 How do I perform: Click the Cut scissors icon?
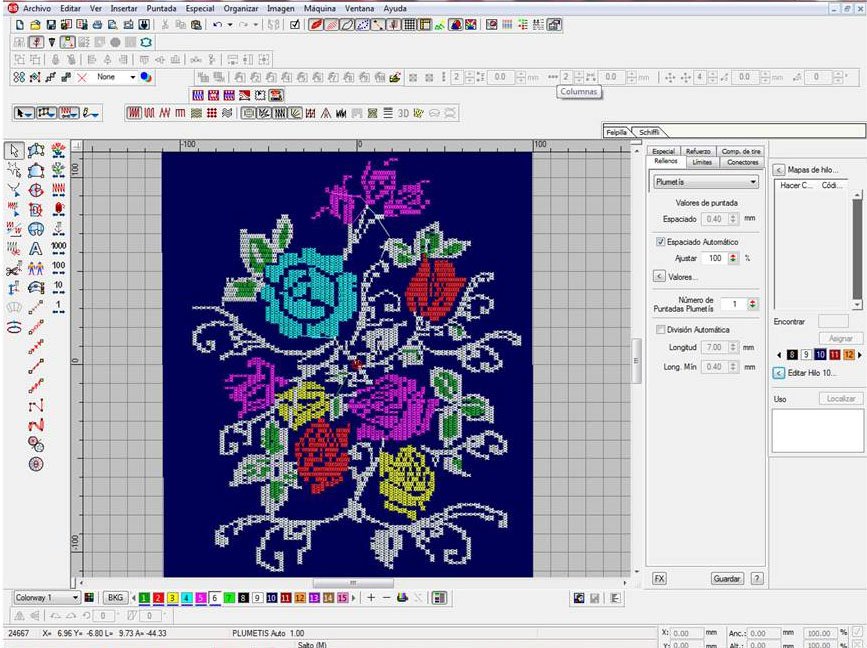point(165,25)
